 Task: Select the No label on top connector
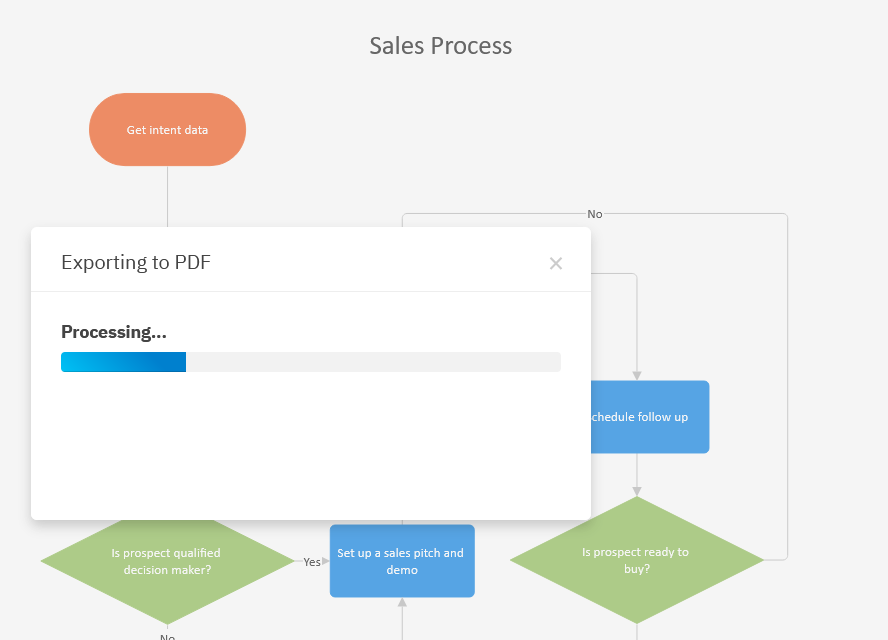(x=595, y=214)
